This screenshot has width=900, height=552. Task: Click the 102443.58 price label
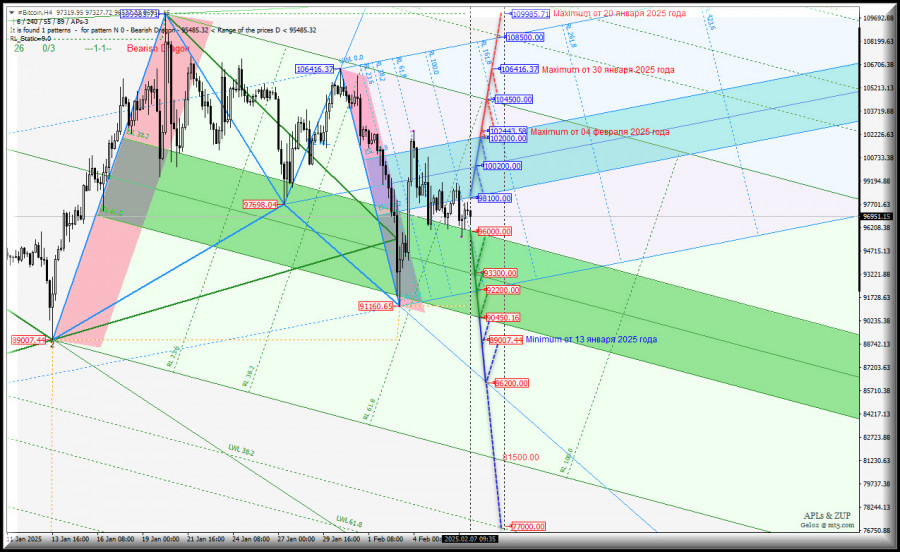(x=508, y=131)
